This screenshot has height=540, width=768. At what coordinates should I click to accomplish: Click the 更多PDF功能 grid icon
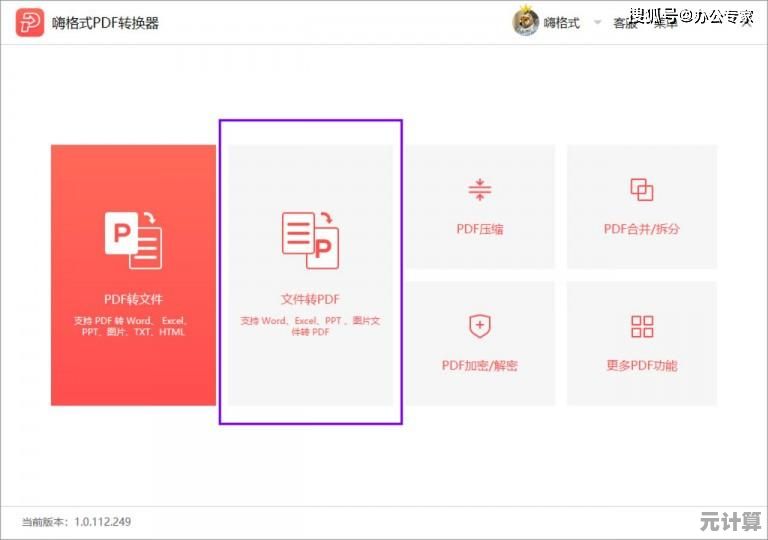[x=642, y=326]
